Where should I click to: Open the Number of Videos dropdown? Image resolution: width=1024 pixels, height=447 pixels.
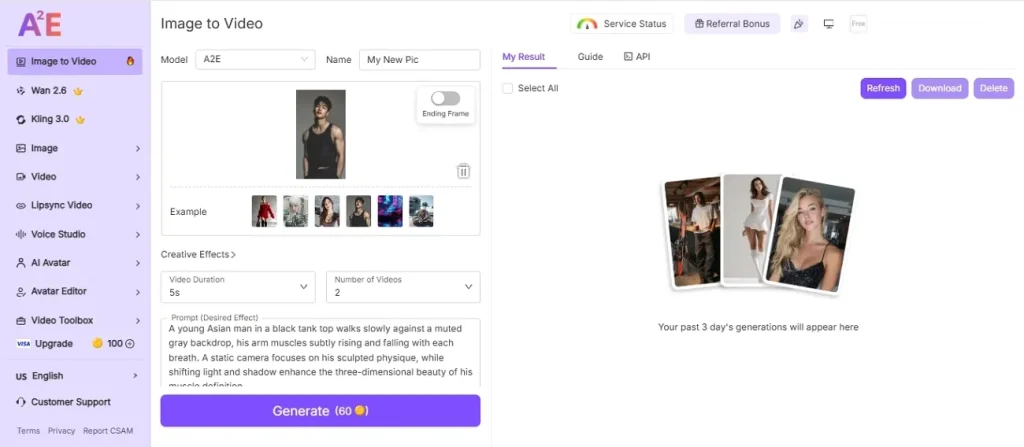403,287
